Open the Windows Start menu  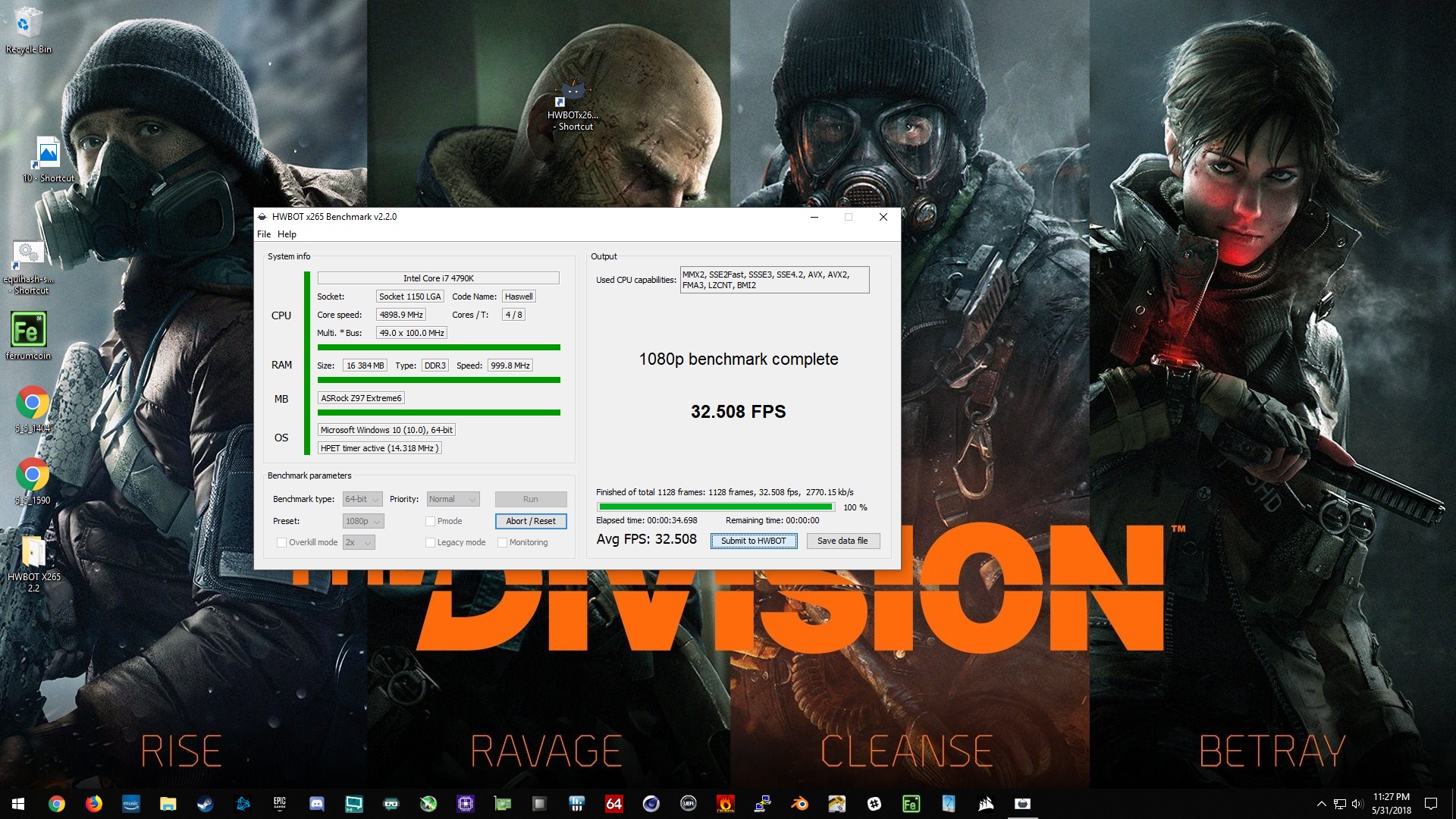(18, 804)
